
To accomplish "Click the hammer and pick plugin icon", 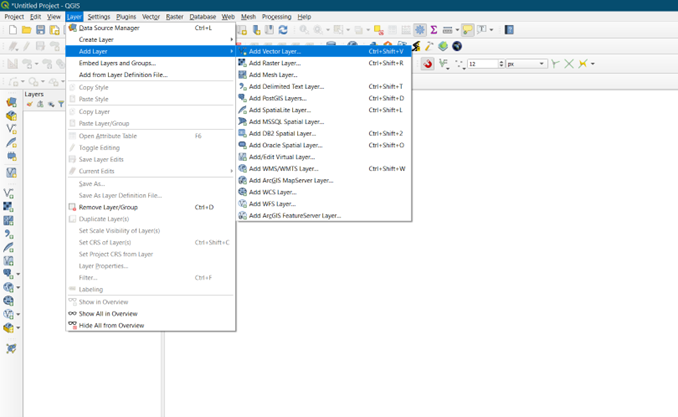I will 429,46.
